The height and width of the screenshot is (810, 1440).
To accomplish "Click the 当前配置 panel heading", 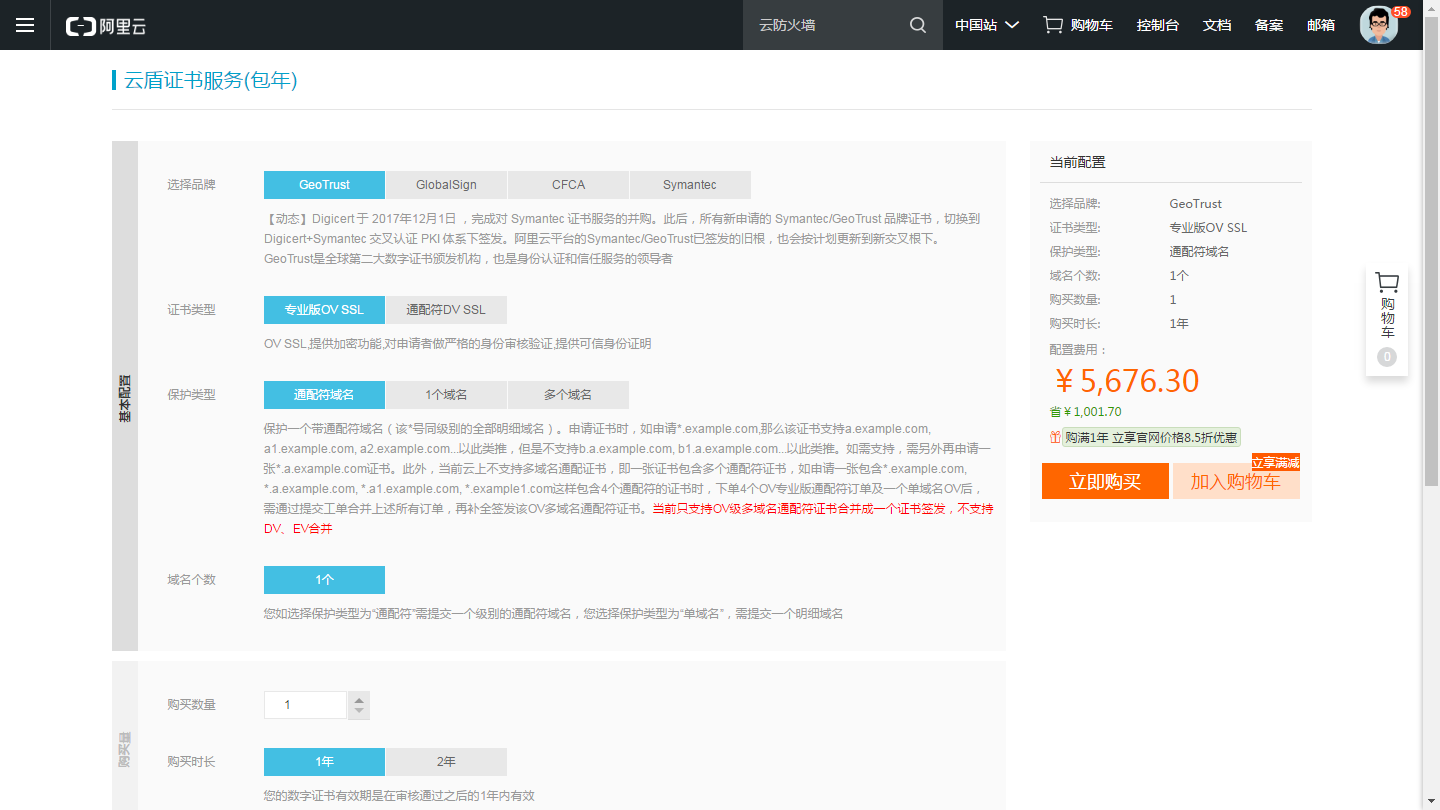I will pyautogui.click(x=1077, y=162).
